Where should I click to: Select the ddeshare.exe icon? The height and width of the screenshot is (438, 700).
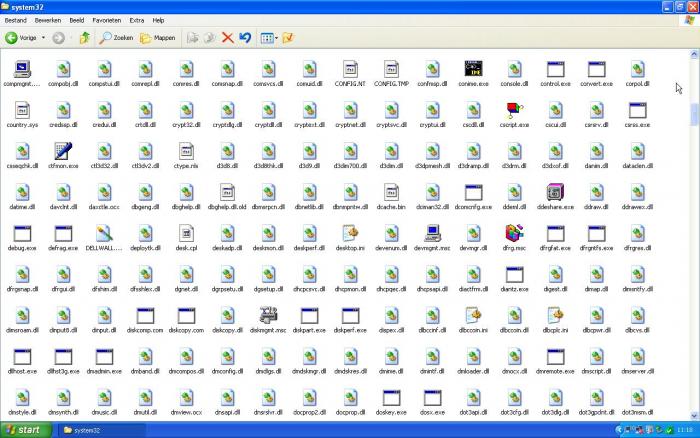tap(555, 192)
